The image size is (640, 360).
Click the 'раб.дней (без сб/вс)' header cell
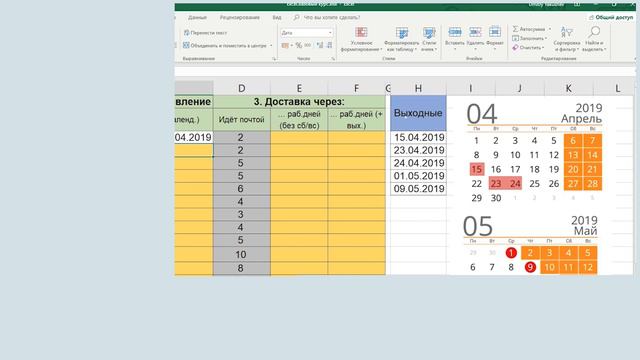click(299, 120)
